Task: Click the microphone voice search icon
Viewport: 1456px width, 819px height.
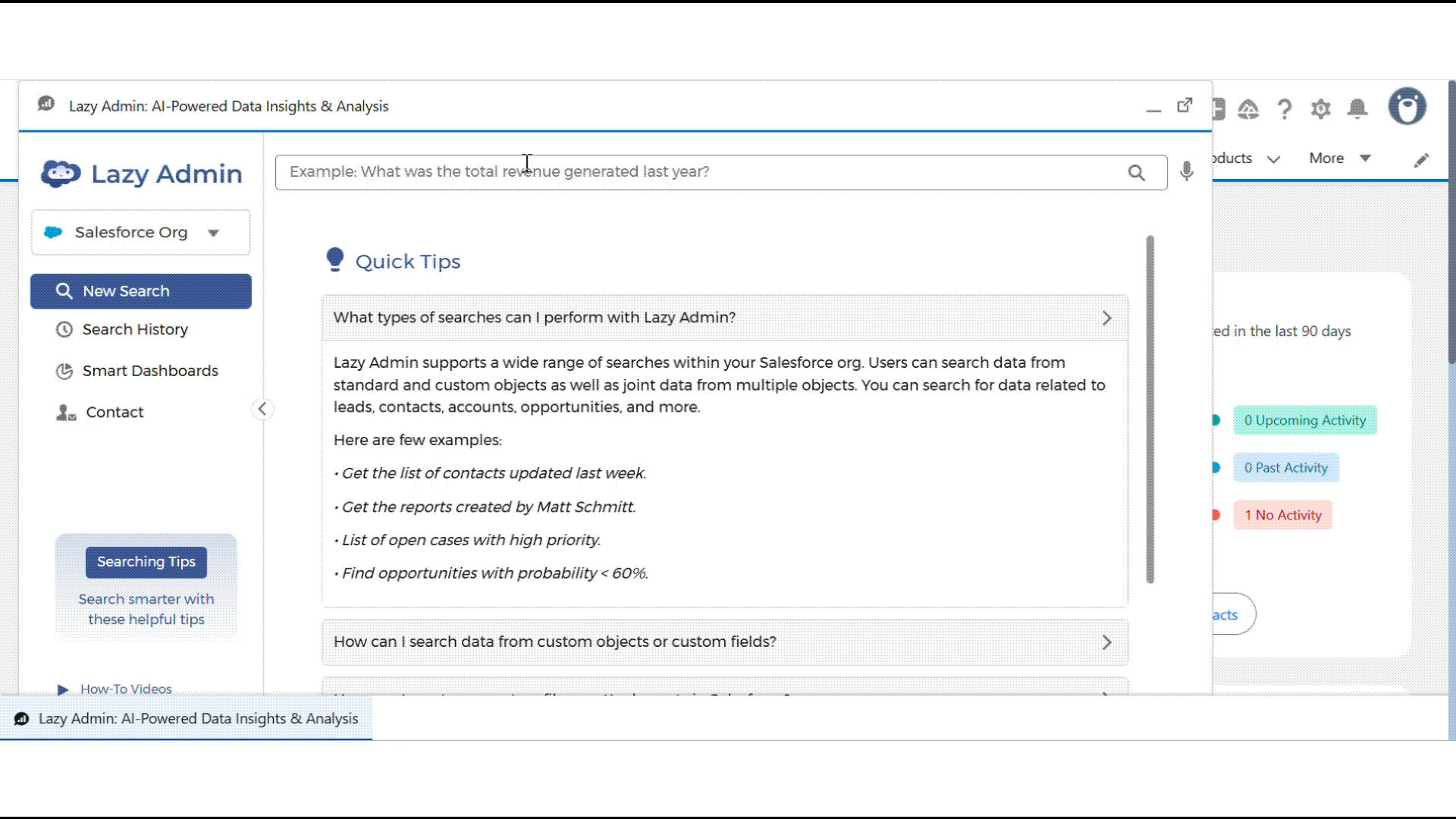Action: click(x=1187, y=171)
